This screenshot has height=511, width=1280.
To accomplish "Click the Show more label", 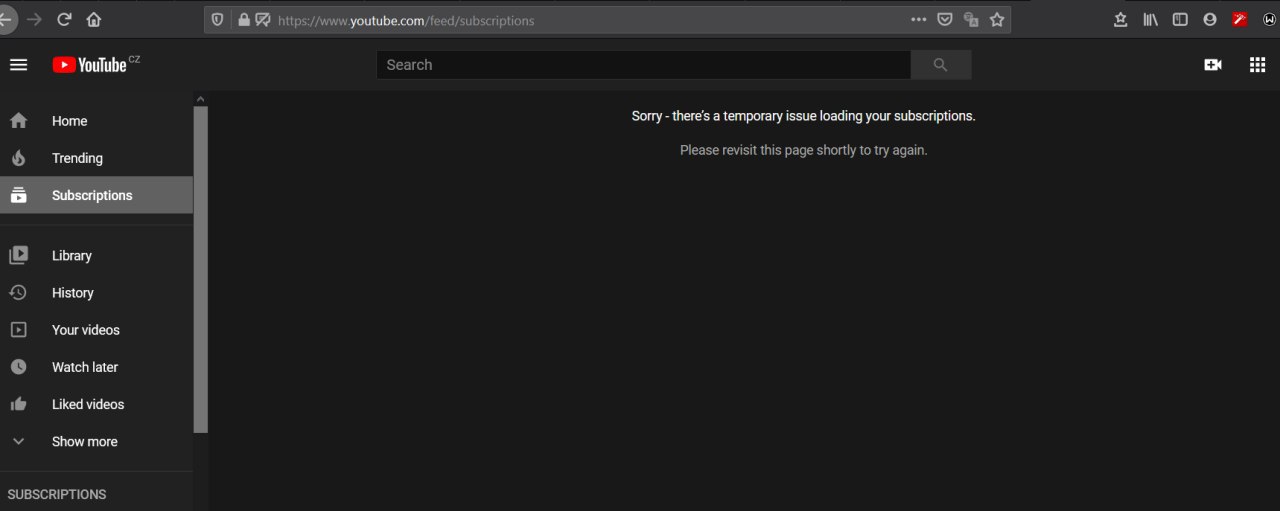I will coord(85,442).
